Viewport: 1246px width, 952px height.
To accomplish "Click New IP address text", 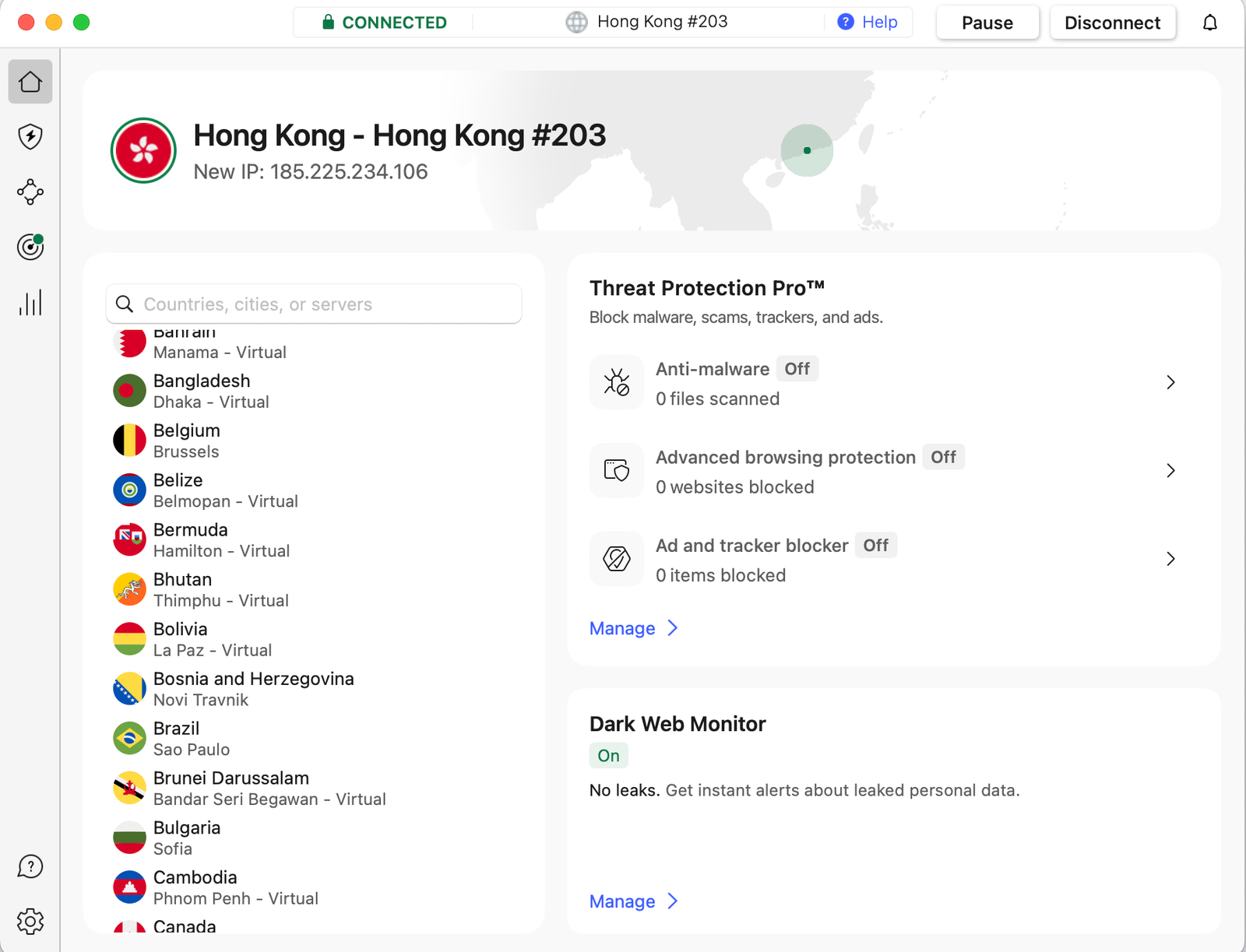I will (x=311, y=171).
